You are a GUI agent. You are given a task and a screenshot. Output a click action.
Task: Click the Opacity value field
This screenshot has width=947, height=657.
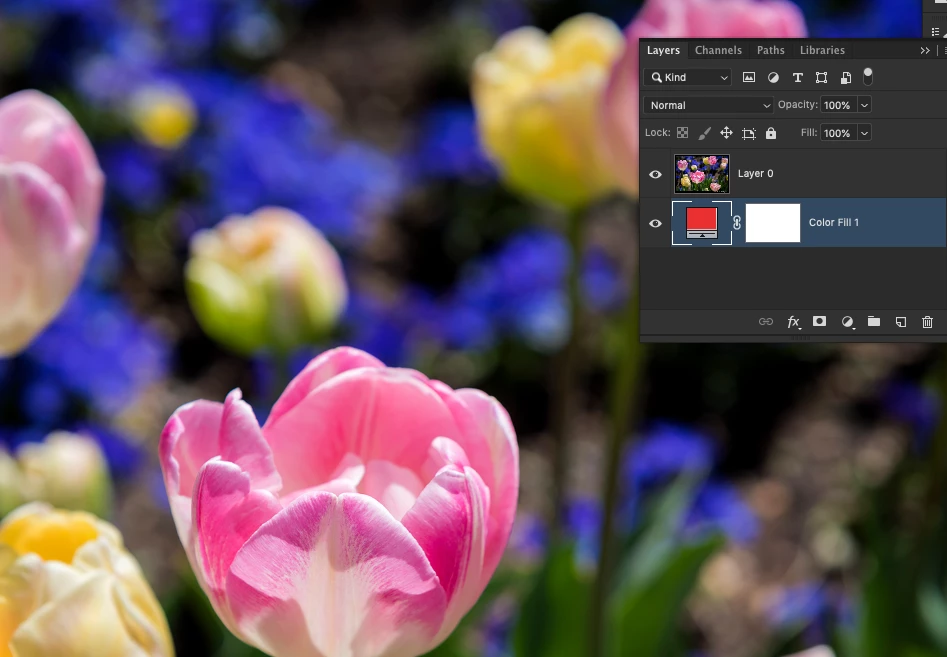click(x=838, y=105)
